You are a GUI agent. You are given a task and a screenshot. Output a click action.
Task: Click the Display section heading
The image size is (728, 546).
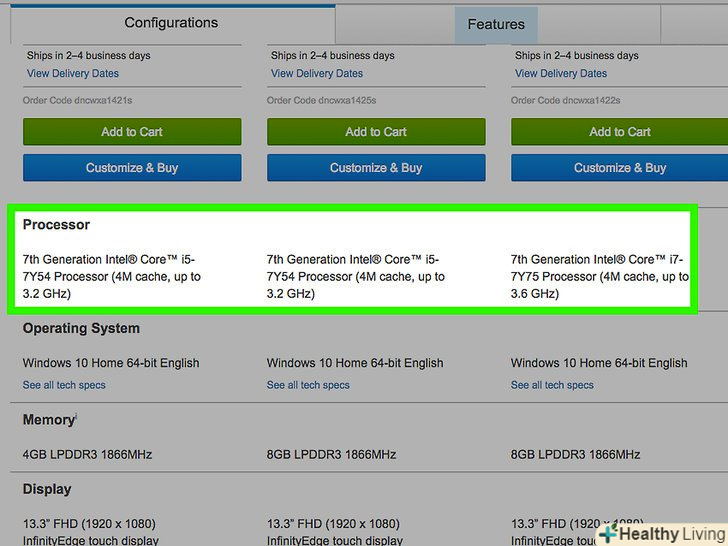click(47, 489)
